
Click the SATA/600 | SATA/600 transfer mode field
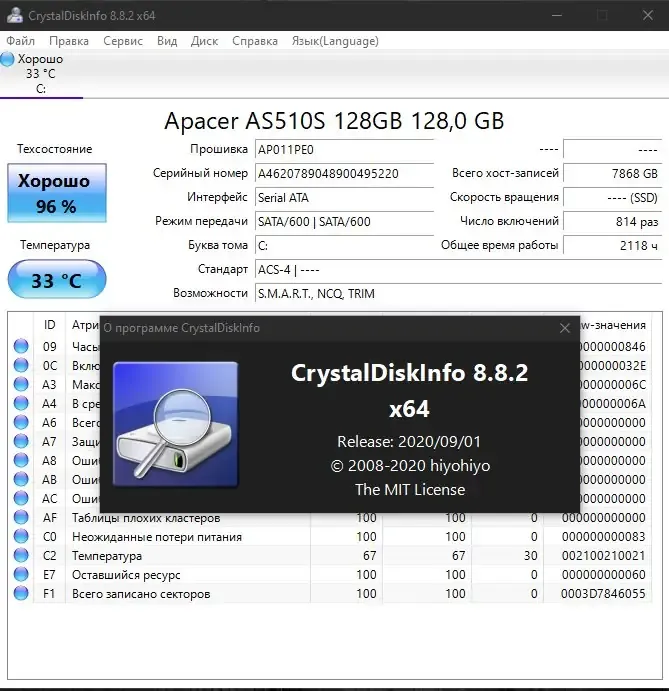click(x=344, y=222)
